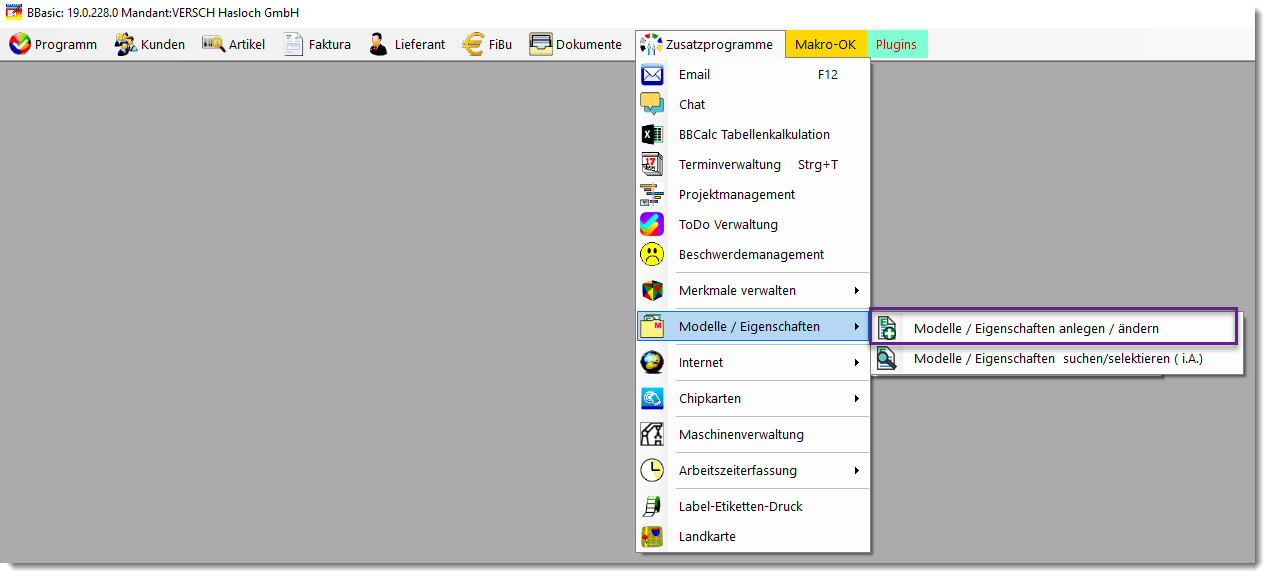Image resolution: width=1270 pixels, height=578 pixels.
Task: Click the Maschinenverwaltung machine icon
Action: coord(652,434)
